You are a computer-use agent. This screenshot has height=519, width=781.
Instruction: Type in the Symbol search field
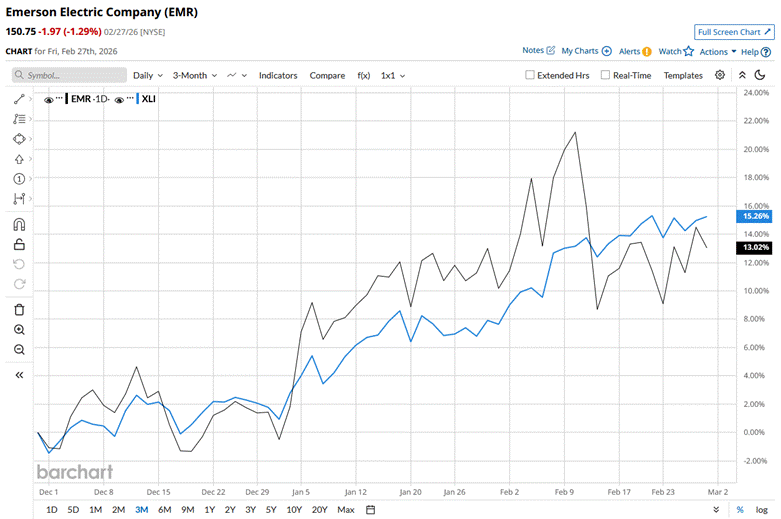(69, 75)
